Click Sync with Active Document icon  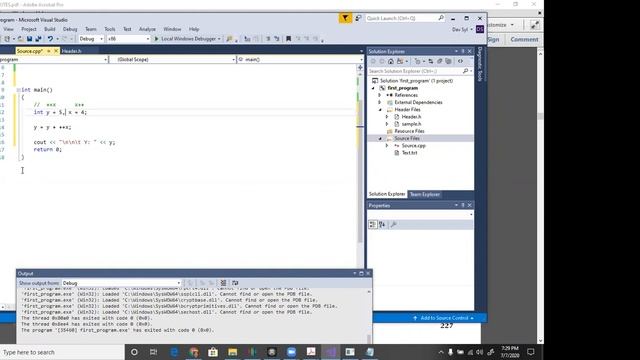pyautogui.click(x=431, y=61)
